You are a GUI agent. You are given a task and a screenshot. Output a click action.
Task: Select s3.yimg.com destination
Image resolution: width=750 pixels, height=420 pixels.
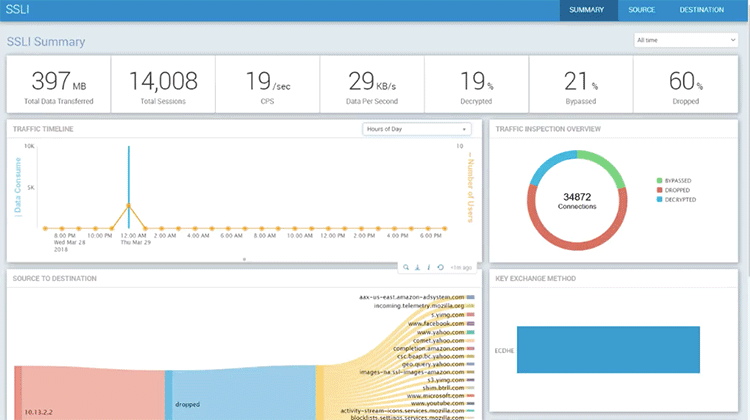click(x=445, y=380)
